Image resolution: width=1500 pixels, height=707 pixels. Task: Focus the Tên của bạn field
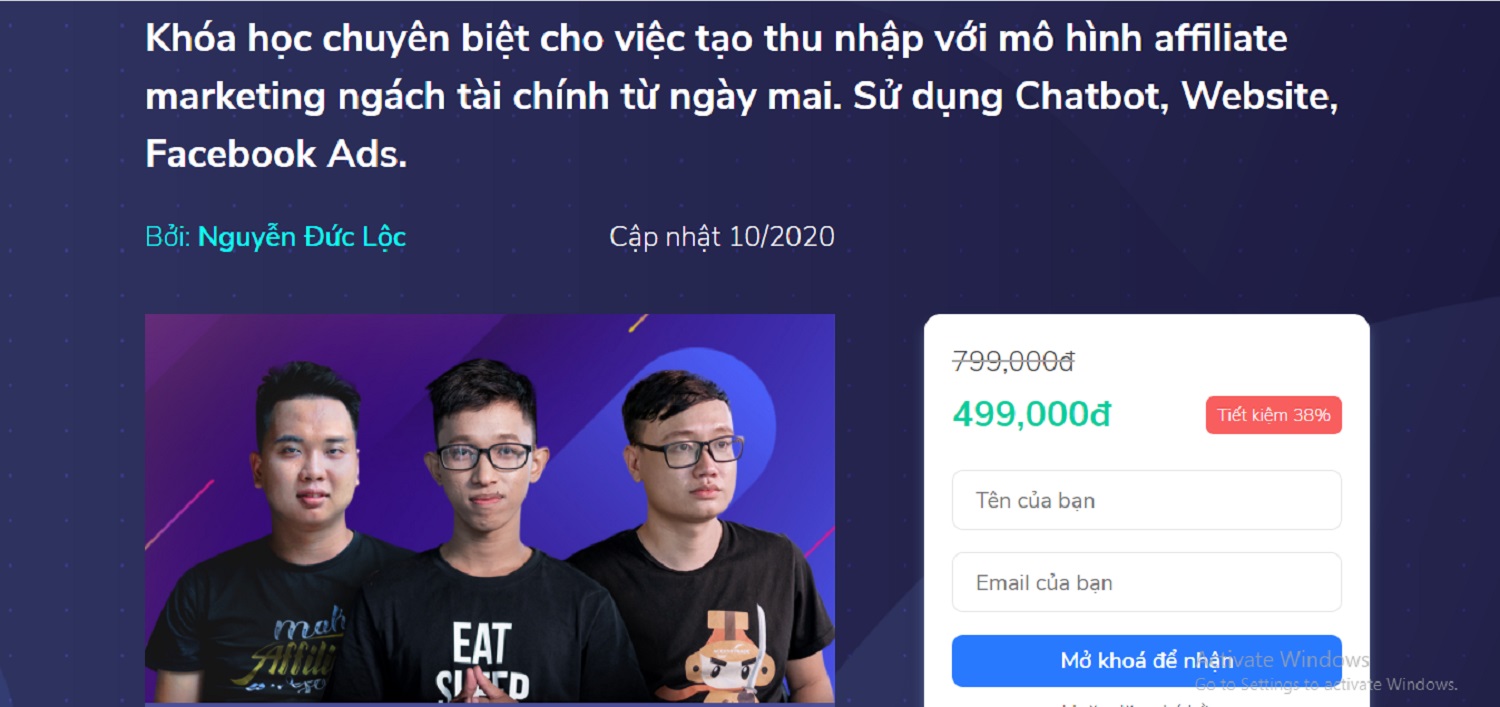(1146, 500)
